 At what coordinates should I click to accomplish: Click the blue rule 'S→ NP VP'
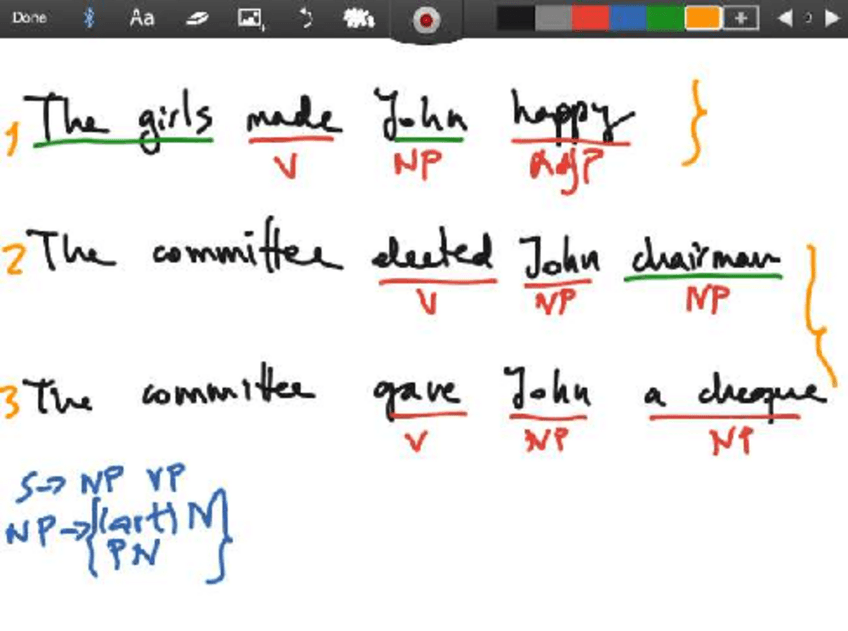point(101,481)
